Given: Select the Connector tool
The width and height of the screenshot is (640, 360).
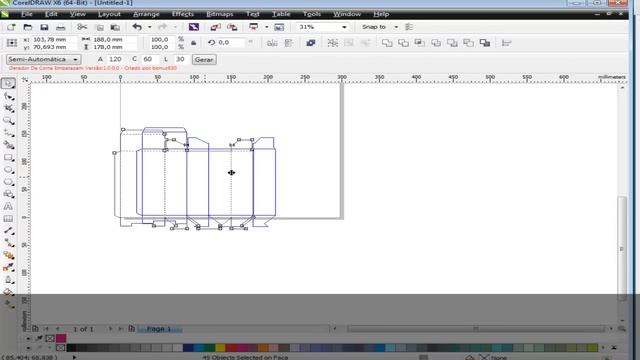Looking at the screenshot, I should point(8,243).
